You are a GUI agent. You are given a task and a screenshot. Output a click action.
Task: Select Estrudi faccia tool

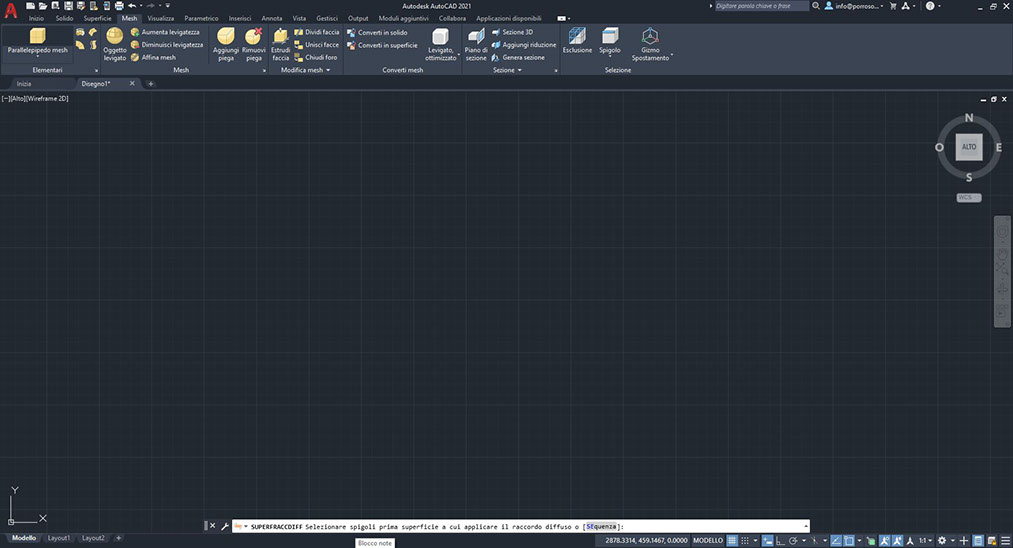280,45
